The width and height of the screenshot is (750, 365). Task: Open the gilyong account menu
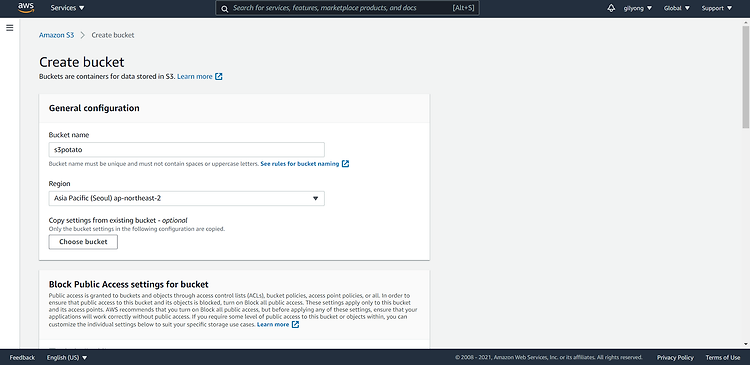coord(638,8)
